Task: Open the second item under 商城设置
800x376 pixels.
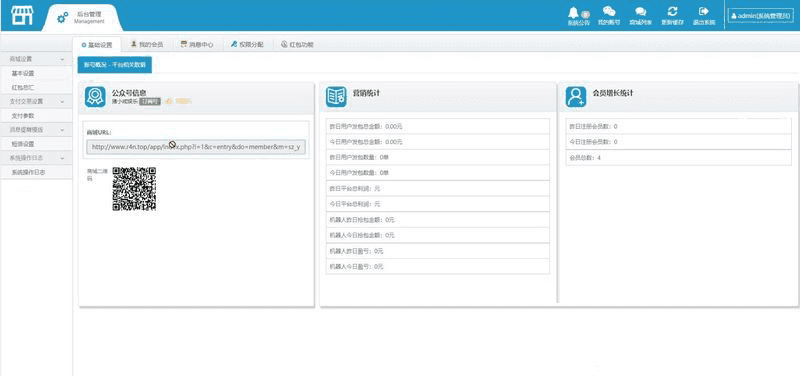Action: [23, 88]
